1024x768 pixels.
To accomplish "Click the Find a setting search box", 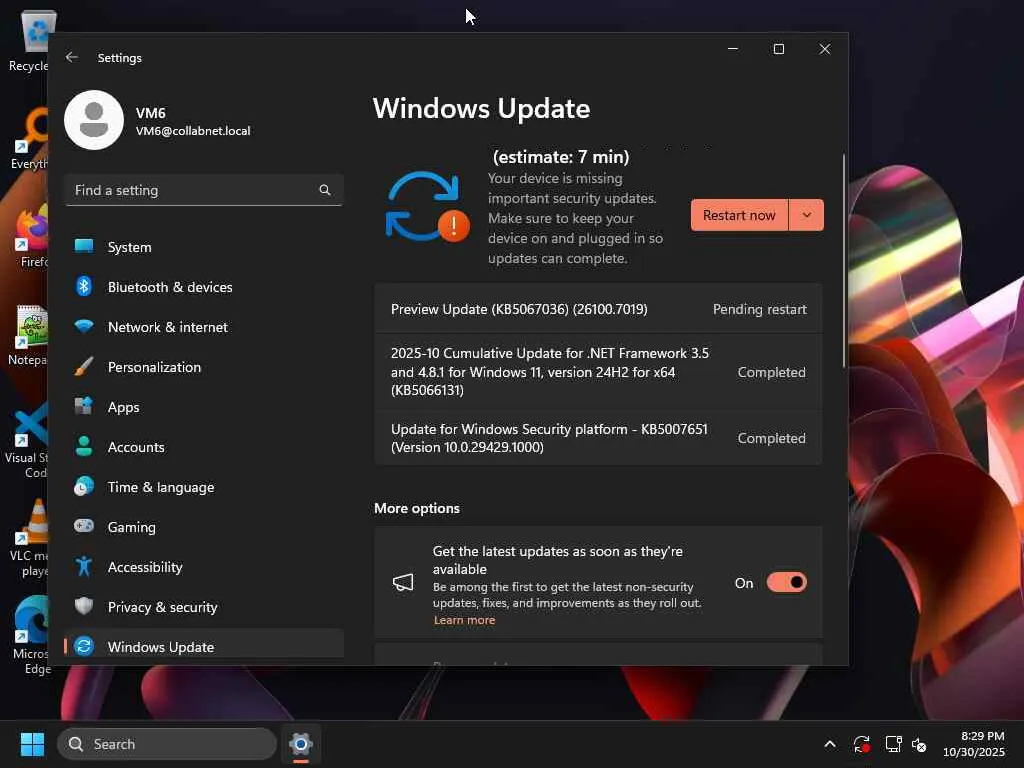I will click(x=204, y=190).
